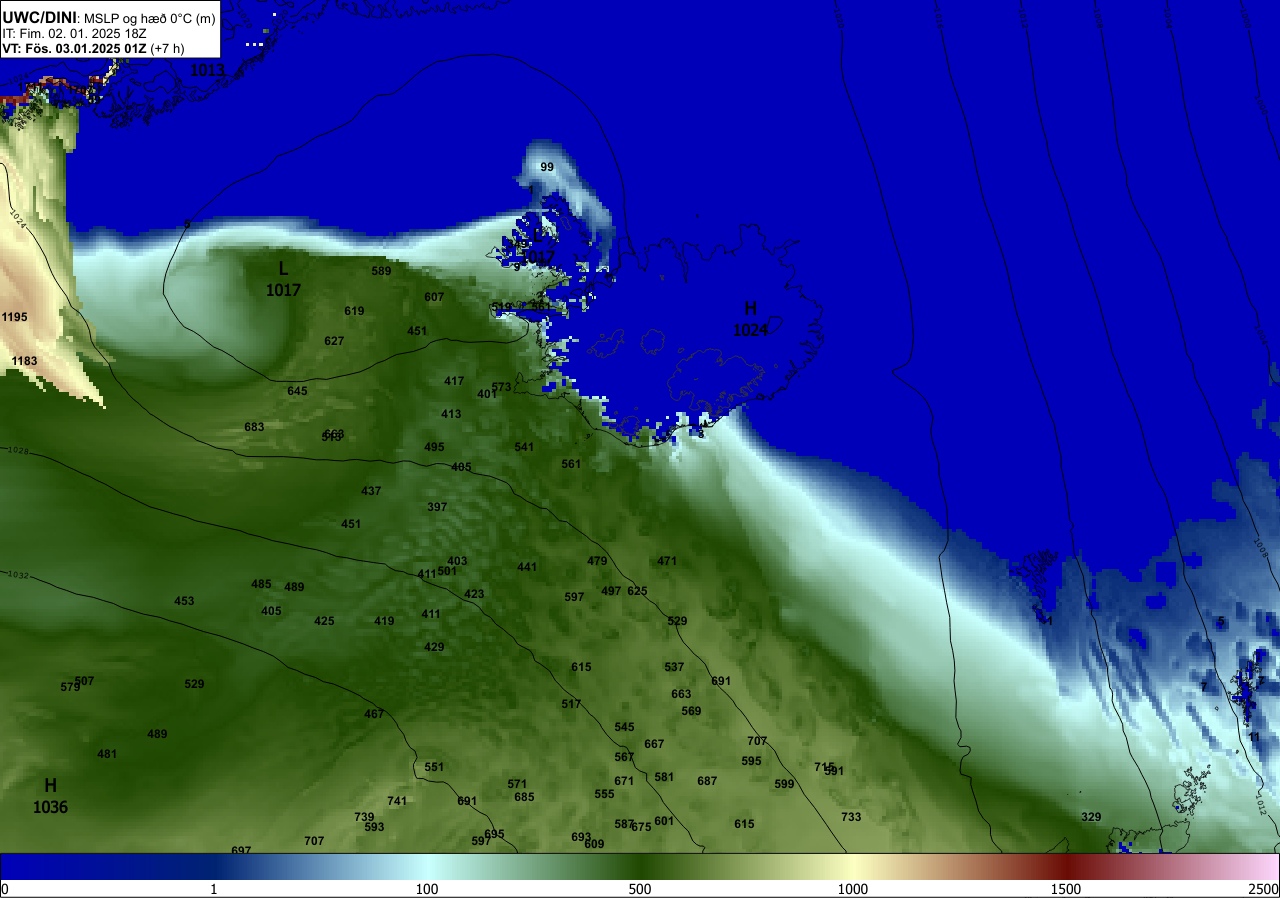Image resolution: width=1280 pixels, height=898 pixels.
Task: Click the 569 height value
Action: pos(691,711)
